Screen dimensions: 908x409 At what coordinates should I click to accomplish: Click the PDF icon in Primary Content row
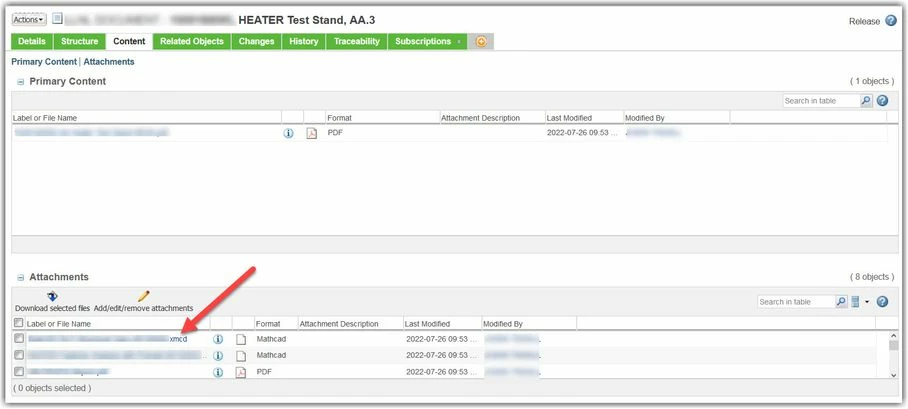coord(312,133)
